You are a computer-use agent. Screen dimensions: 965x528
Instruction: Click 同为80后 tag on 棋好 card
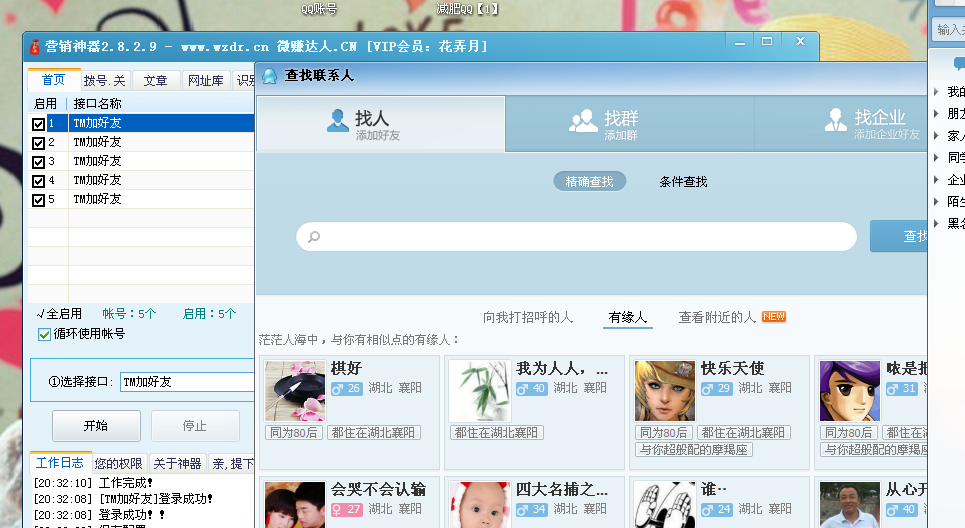click(294, 433)
